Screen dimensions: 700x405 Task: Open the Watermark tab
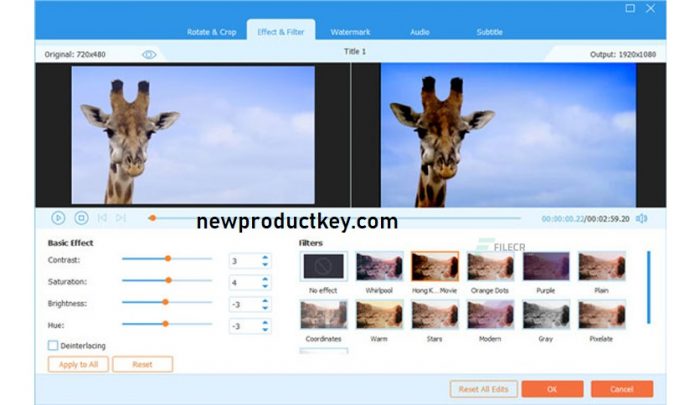tap(350, 32)
